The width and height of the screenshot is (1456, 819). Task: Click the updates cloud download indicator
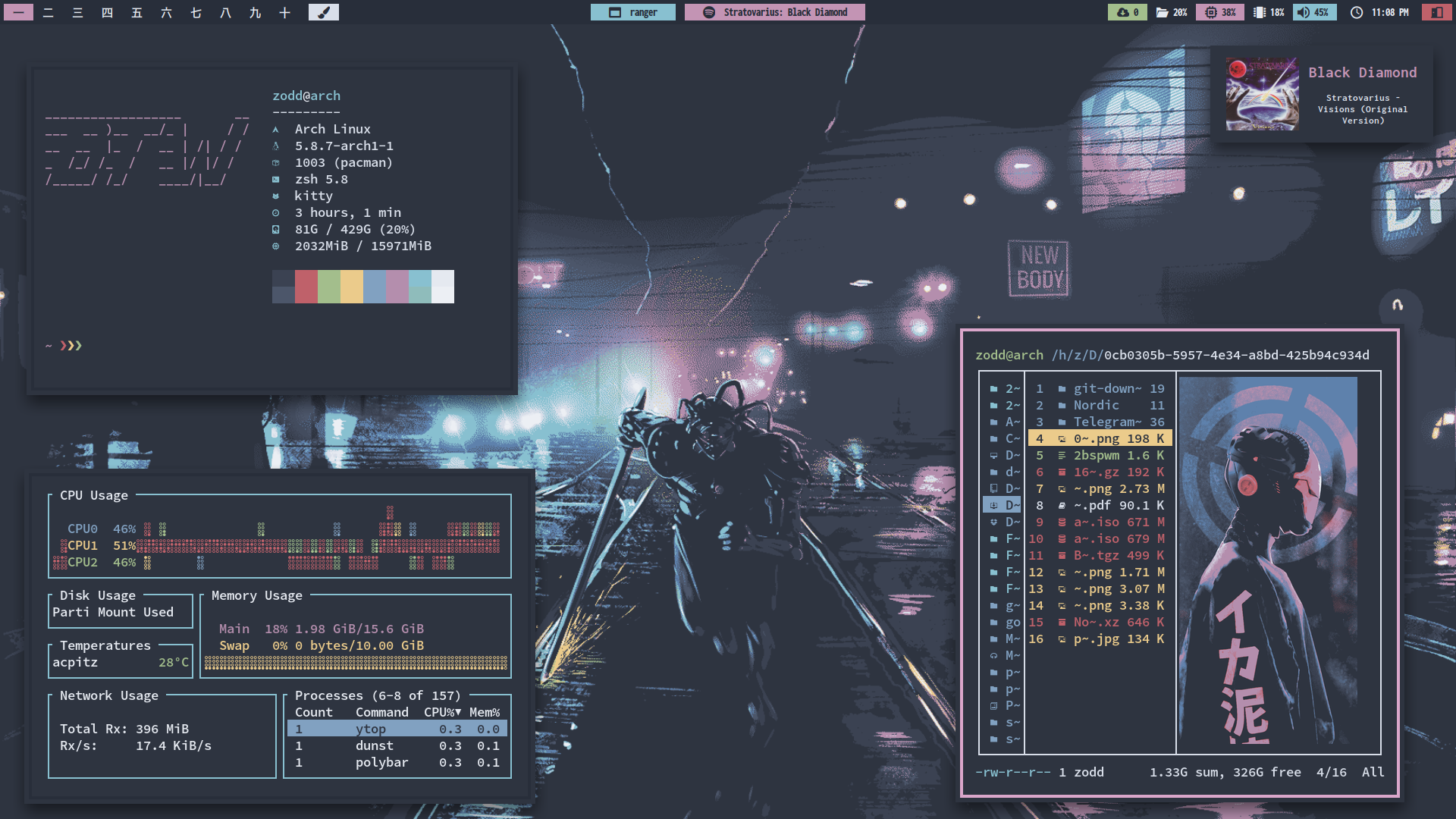(x=1123, y=12)
